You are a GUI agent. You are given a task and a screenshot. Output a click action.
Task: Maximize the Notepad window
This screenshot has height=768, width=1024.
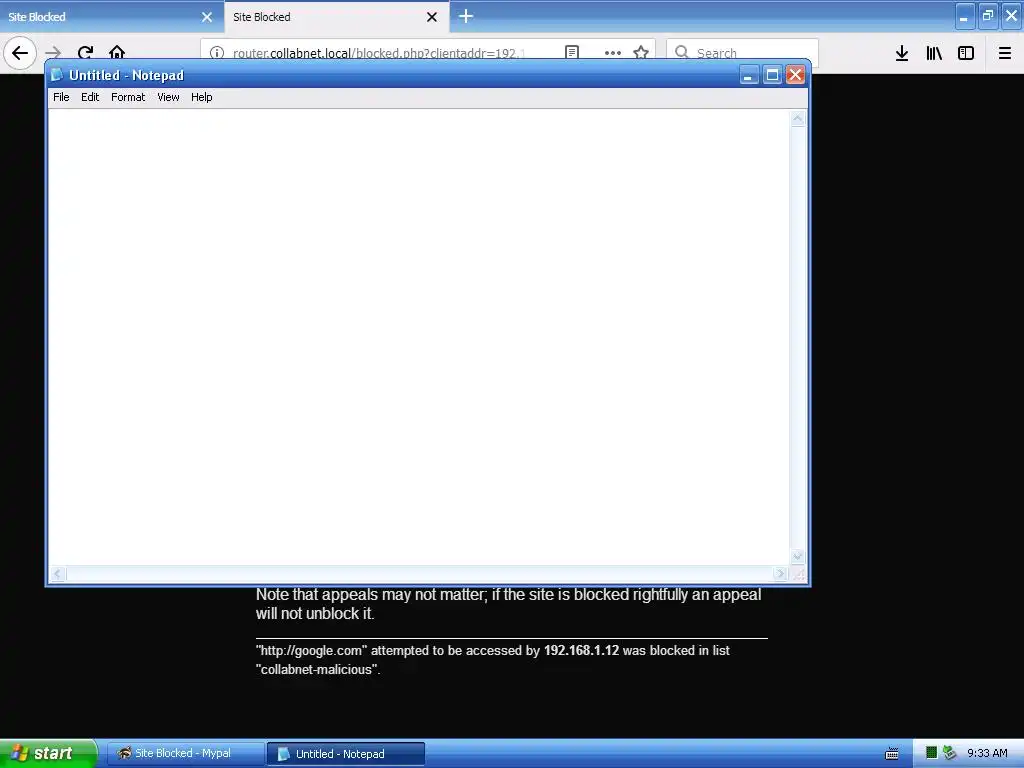772,75
